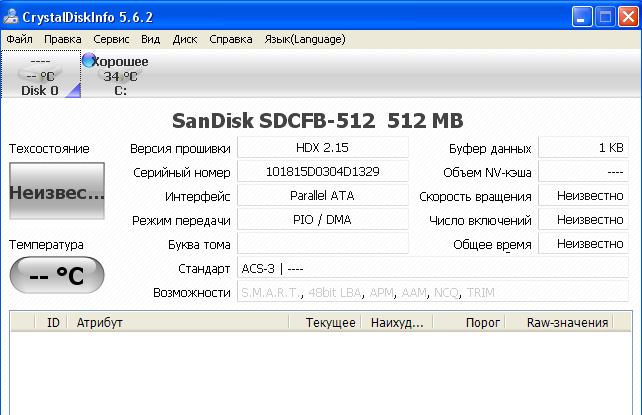
Task: Open the Сервис menu
Action: tap(111, 39)
